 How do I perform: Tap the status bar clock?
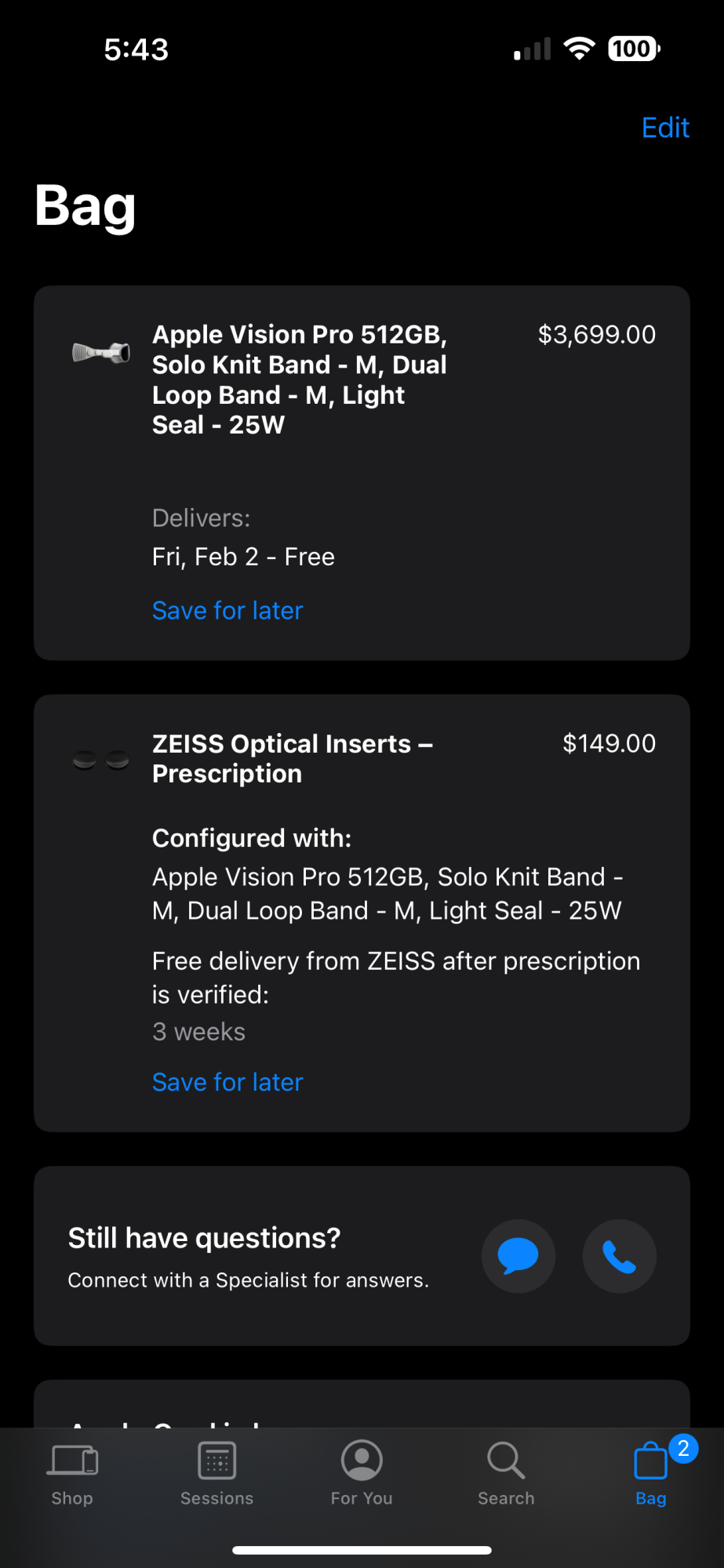136,49
